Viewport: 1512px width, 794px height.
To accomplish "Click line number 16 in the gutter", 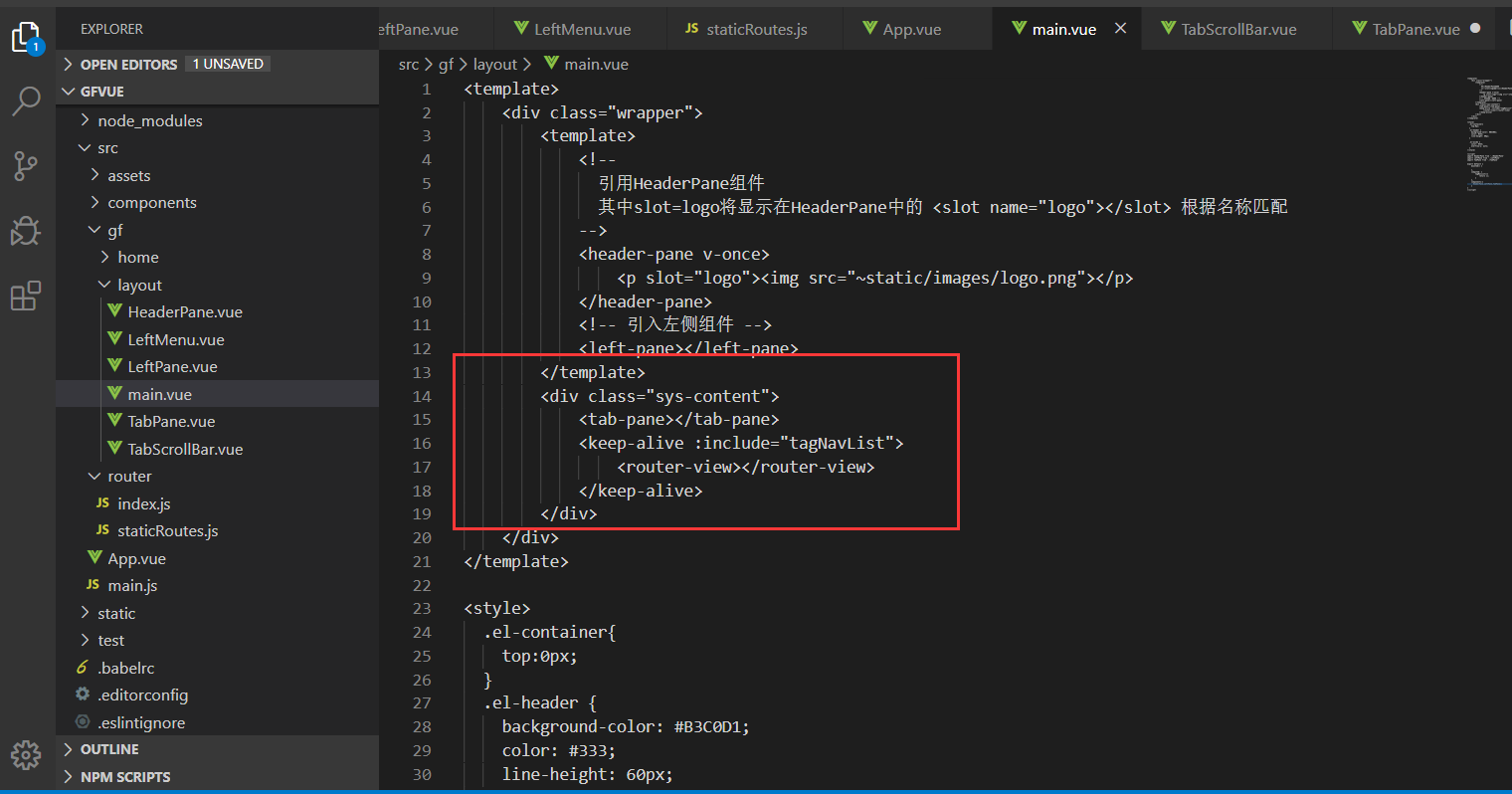I will click(422, 443).
